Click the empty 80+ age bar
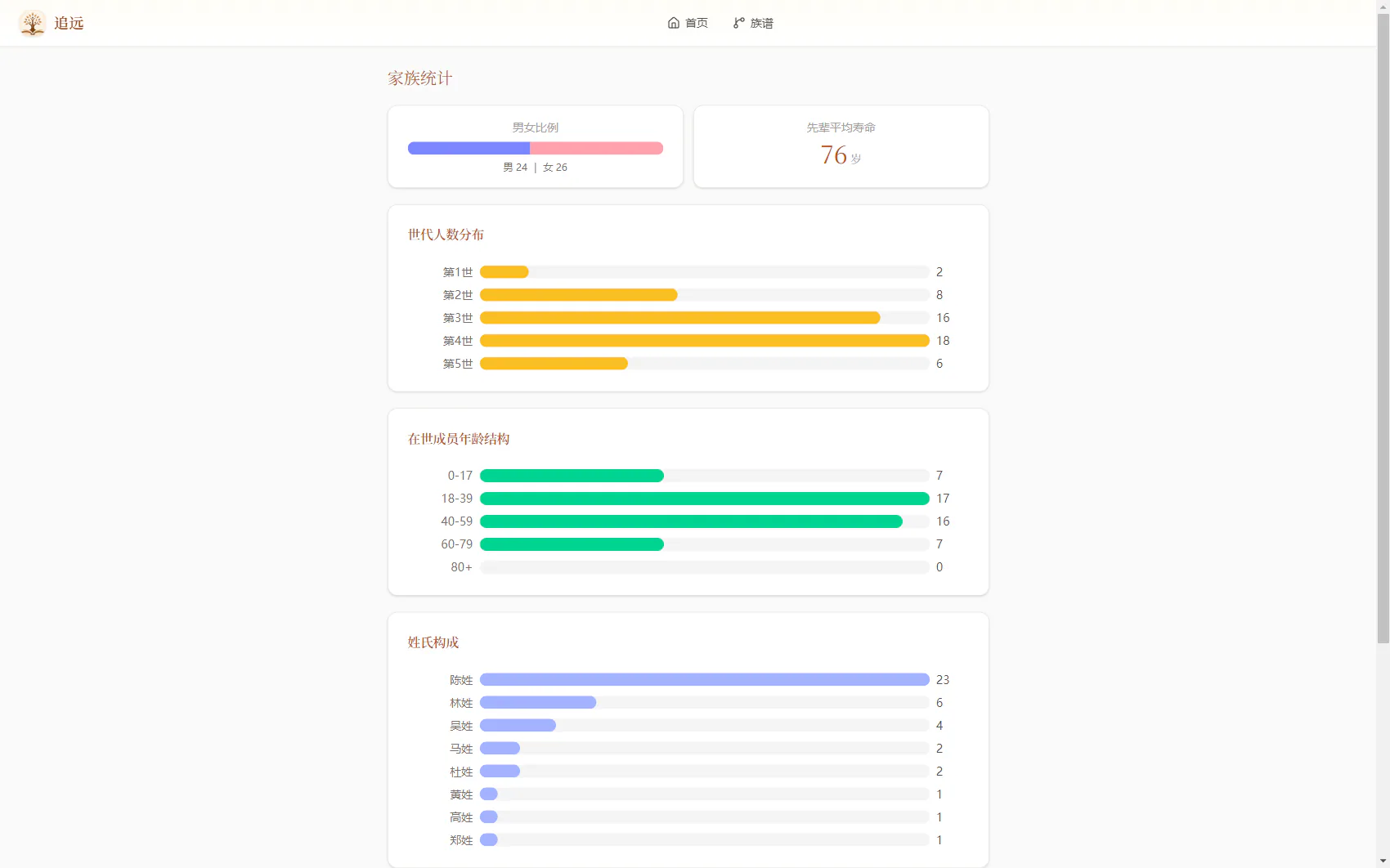The width and height of the screenshot is (1390, 868). pyautogui.click(x=704, y=567)
